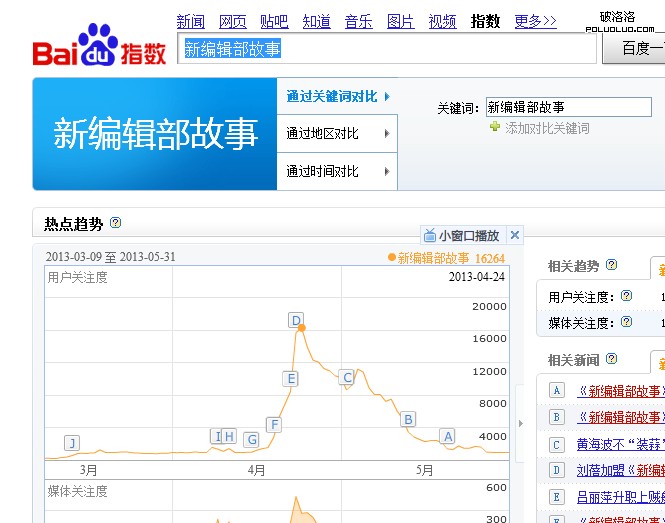665x523 pixels.
Task: Expand side panel with the gray arrow handle
Action: tap(520, 423)
